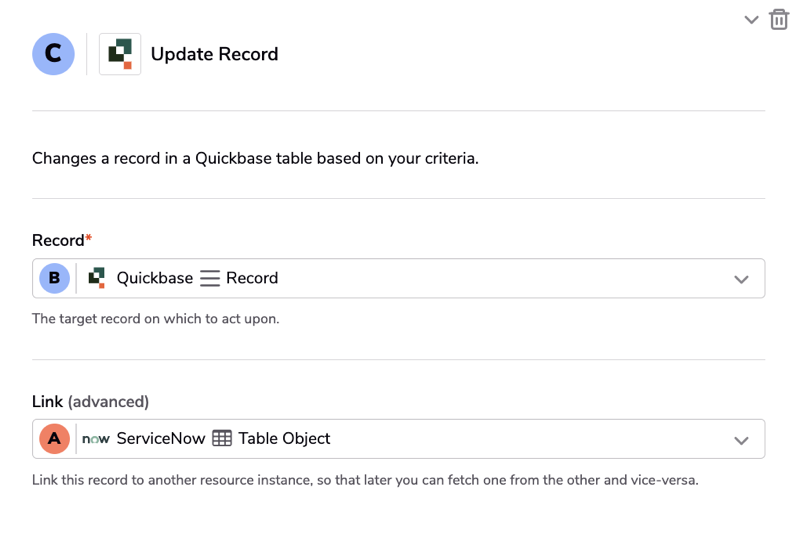The height and width of the screenshot is (534, 800).
Task: Click the record lines icon before Record
Action: click(210, 278)
